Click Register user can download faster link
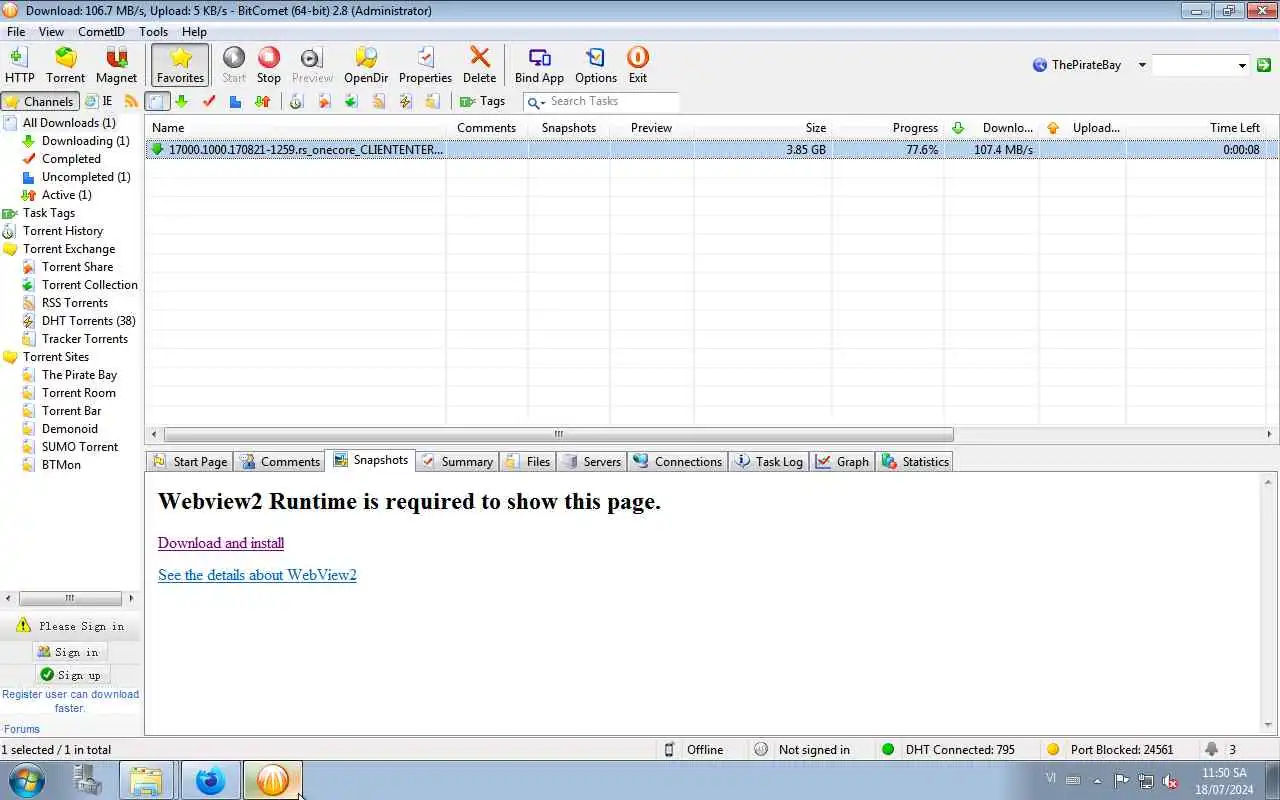The width and height of the screenshot is (1280, 800). [x=70, y=701]
